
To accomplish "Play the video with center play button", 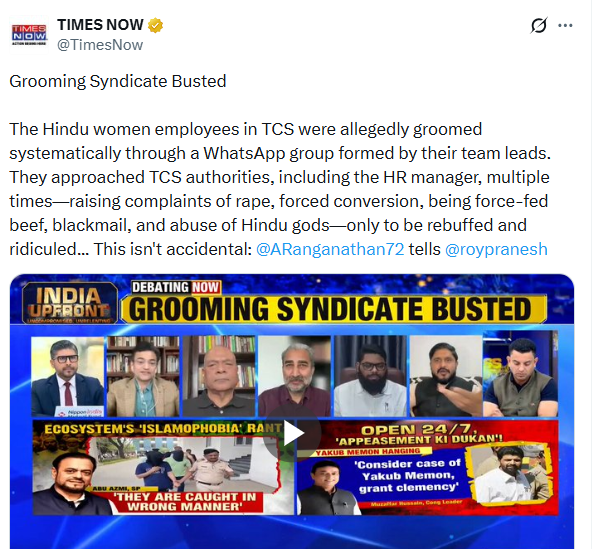I will [292, 433].
